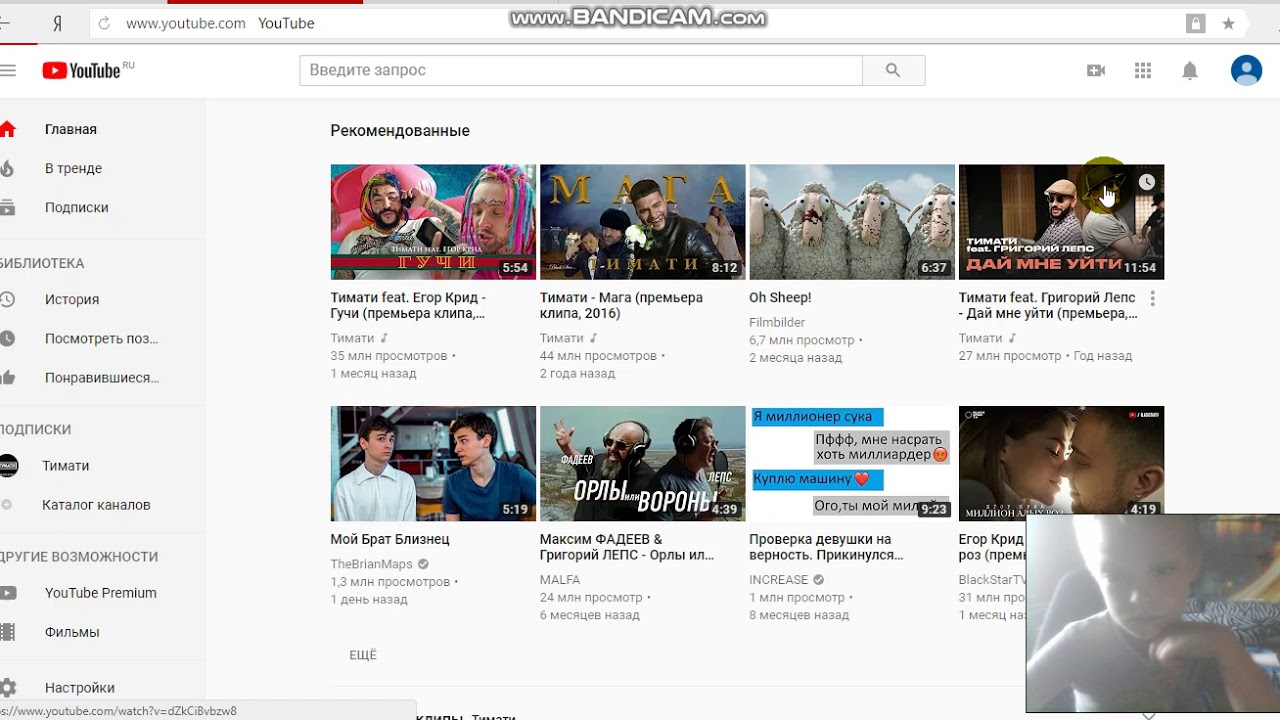Open the Oh Sheep! title link

click(780, 297)
